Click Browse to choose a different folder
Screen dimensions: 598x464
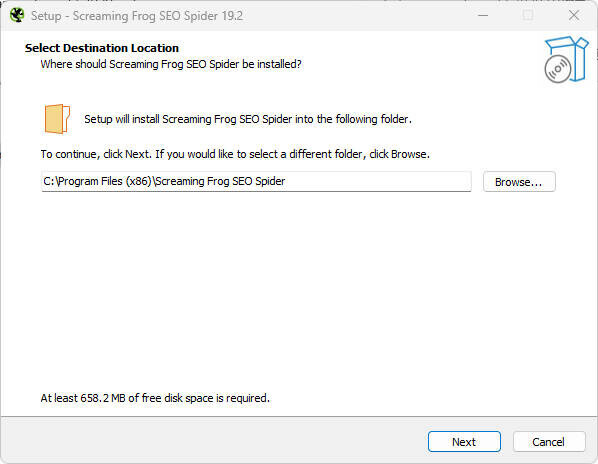519,182
